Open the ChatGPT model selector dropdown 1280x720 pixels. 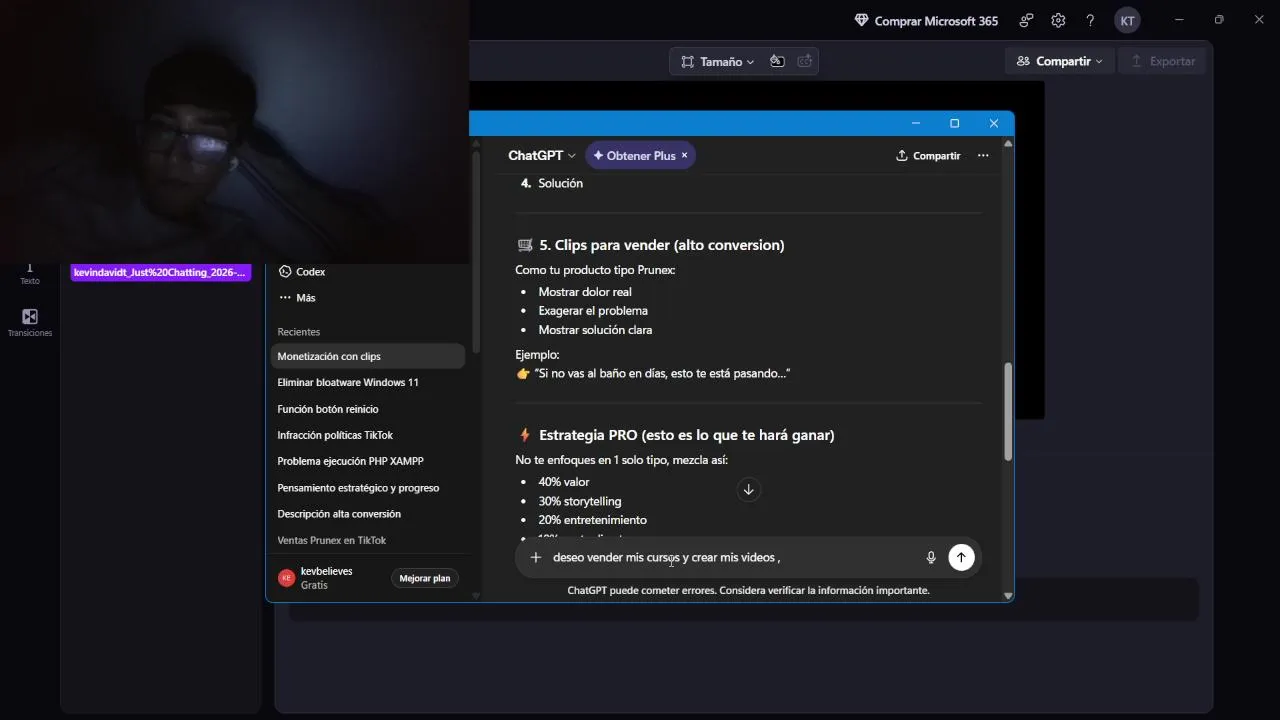coord(541,155)
